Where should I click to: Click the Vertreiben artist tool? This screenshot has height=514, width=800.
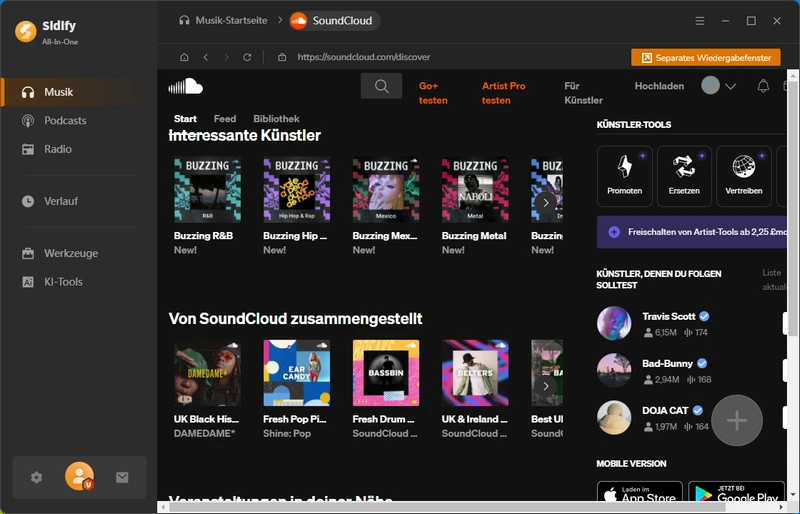pyautogui.click(x=744, y=176)
